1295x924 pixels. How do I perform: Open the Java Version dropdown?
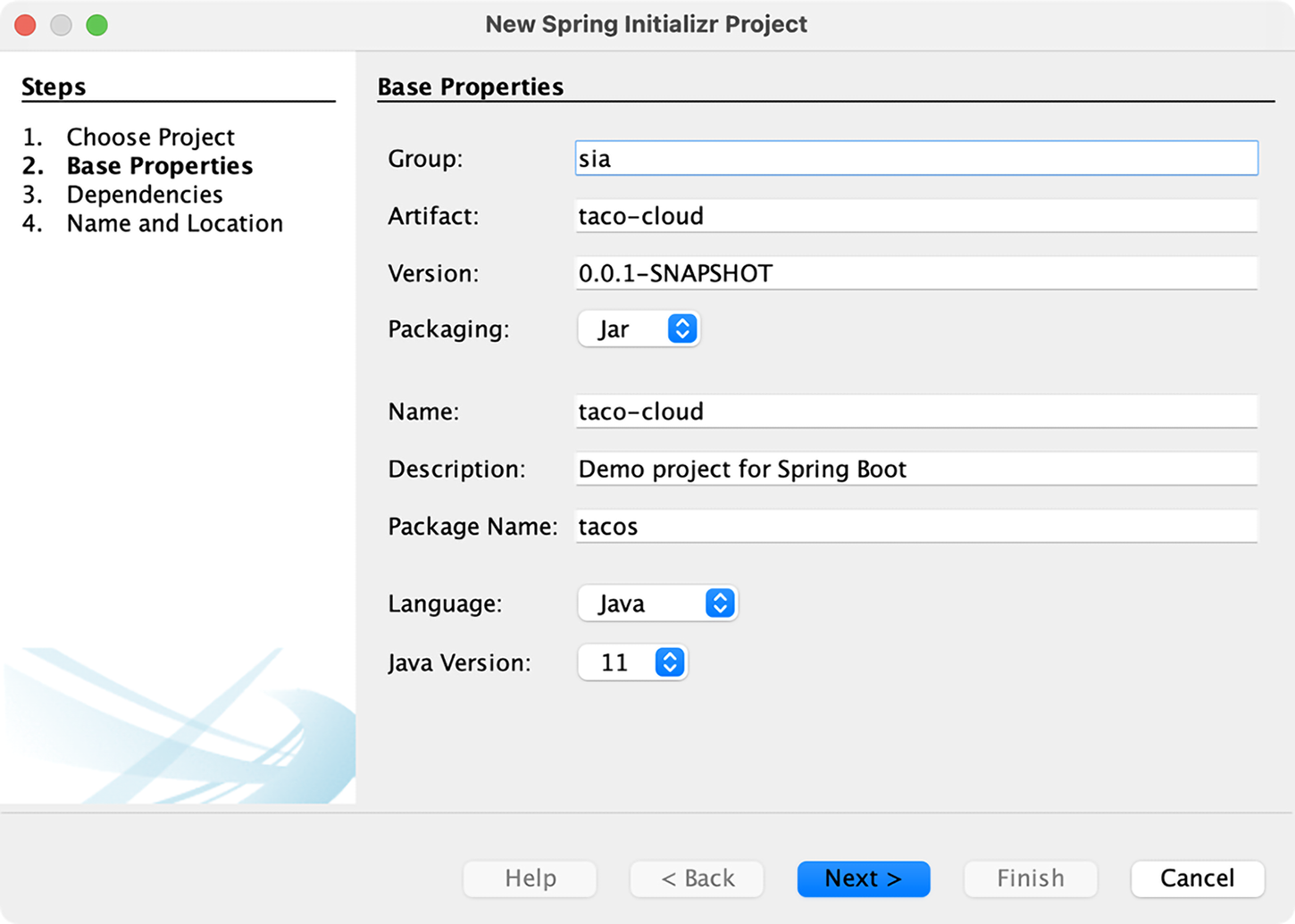click(632, 662)
